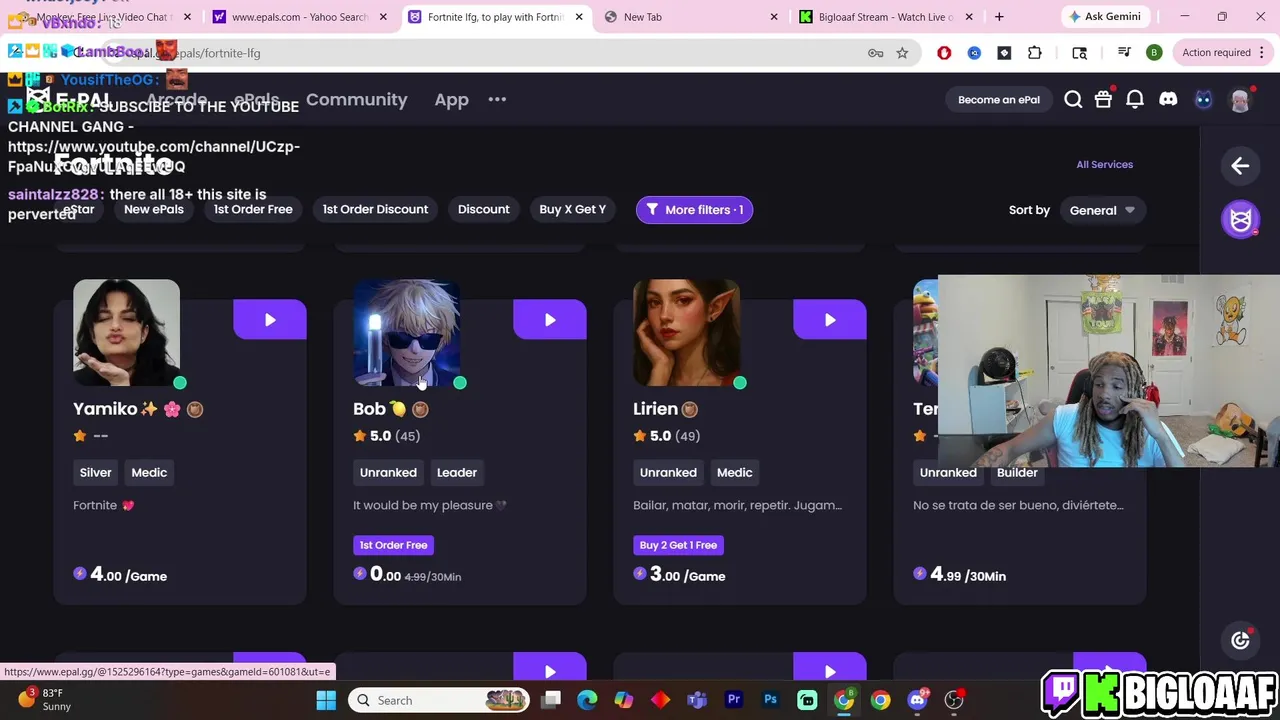
Task: Open Microsoft Teams from the taskbar
Action: [697, 700]
